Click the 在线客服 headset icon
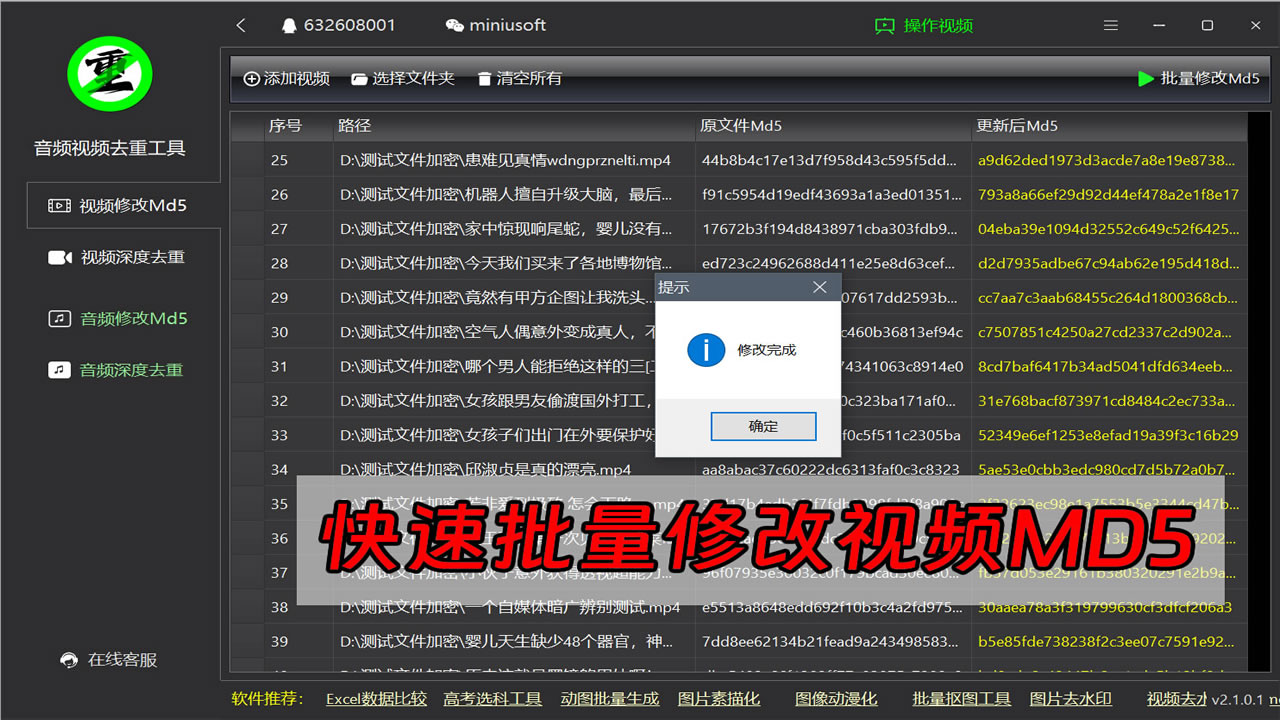 pyautogui.click(x=68, y=660)
